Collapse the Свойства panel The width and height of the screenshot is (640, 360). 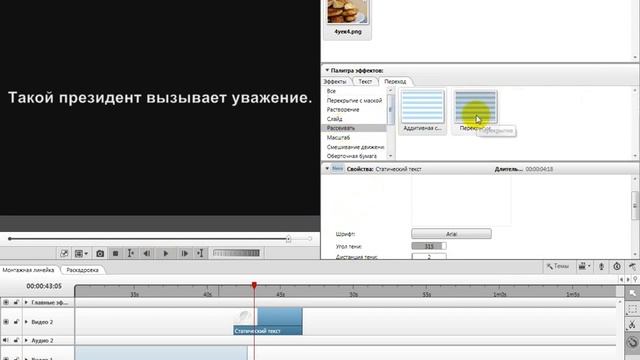click(x=327, y=169)
